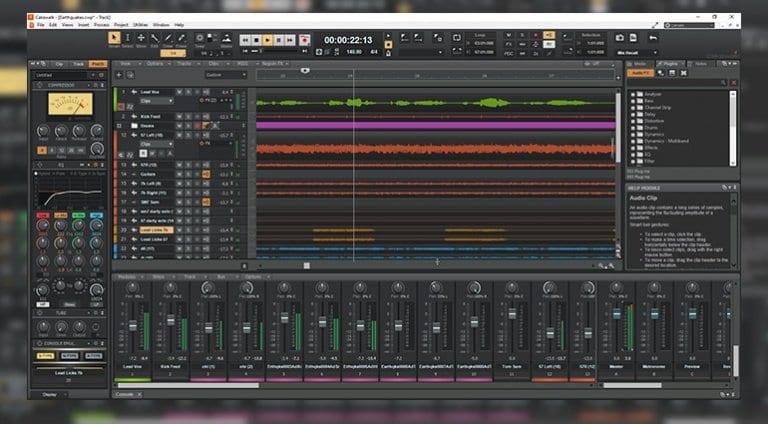Solo the Kick Feed track
The width and height of the screenshot is (768, 424).
(187, 117)
